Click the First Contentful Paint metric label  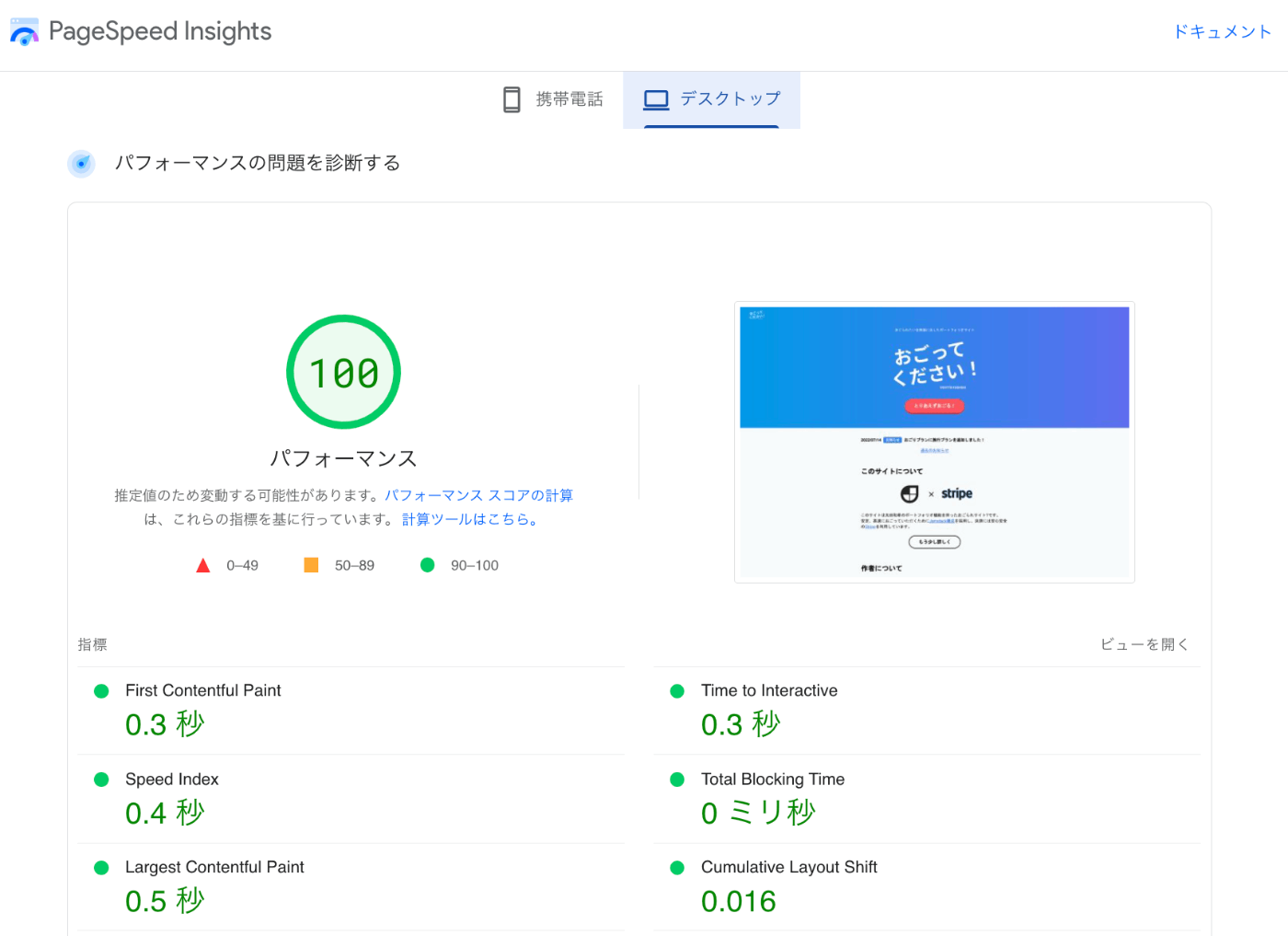[x=203, y=690]
